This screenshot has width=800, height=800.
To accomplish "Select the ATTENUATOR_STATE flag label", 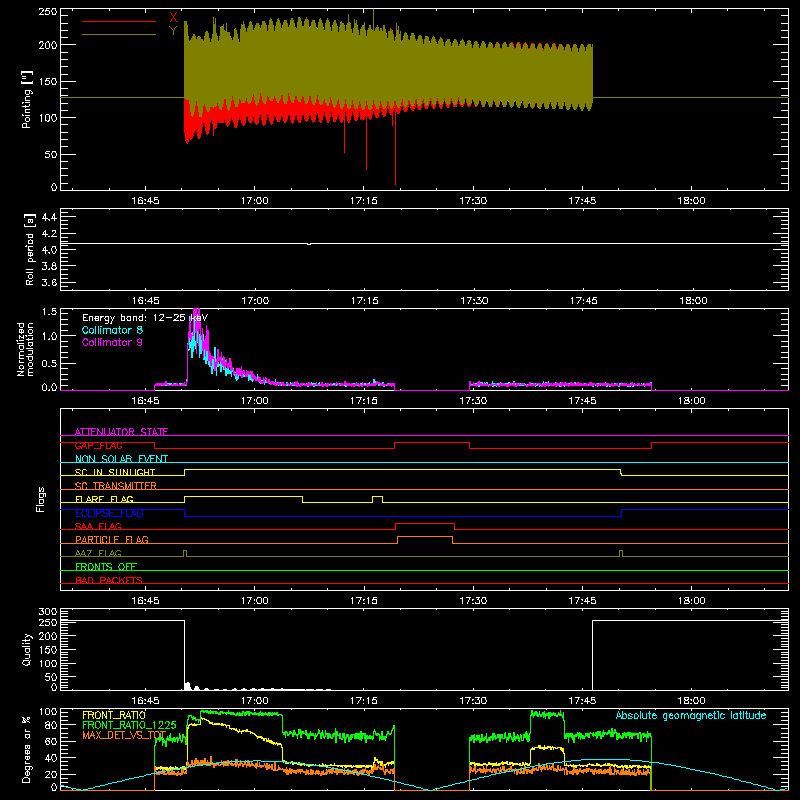I will coord(121,432).
